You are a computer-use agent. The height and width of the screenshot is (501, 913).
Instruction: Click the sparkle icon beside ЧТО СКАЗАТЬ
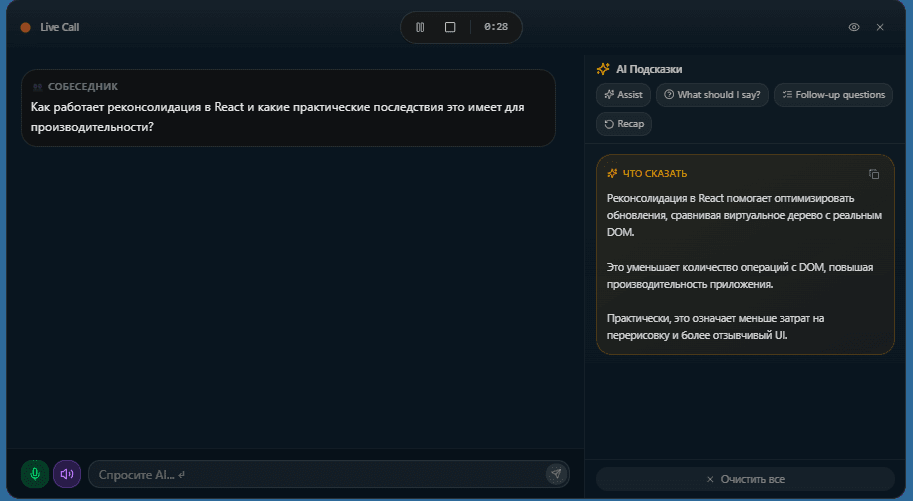click(x=612, y=174)
